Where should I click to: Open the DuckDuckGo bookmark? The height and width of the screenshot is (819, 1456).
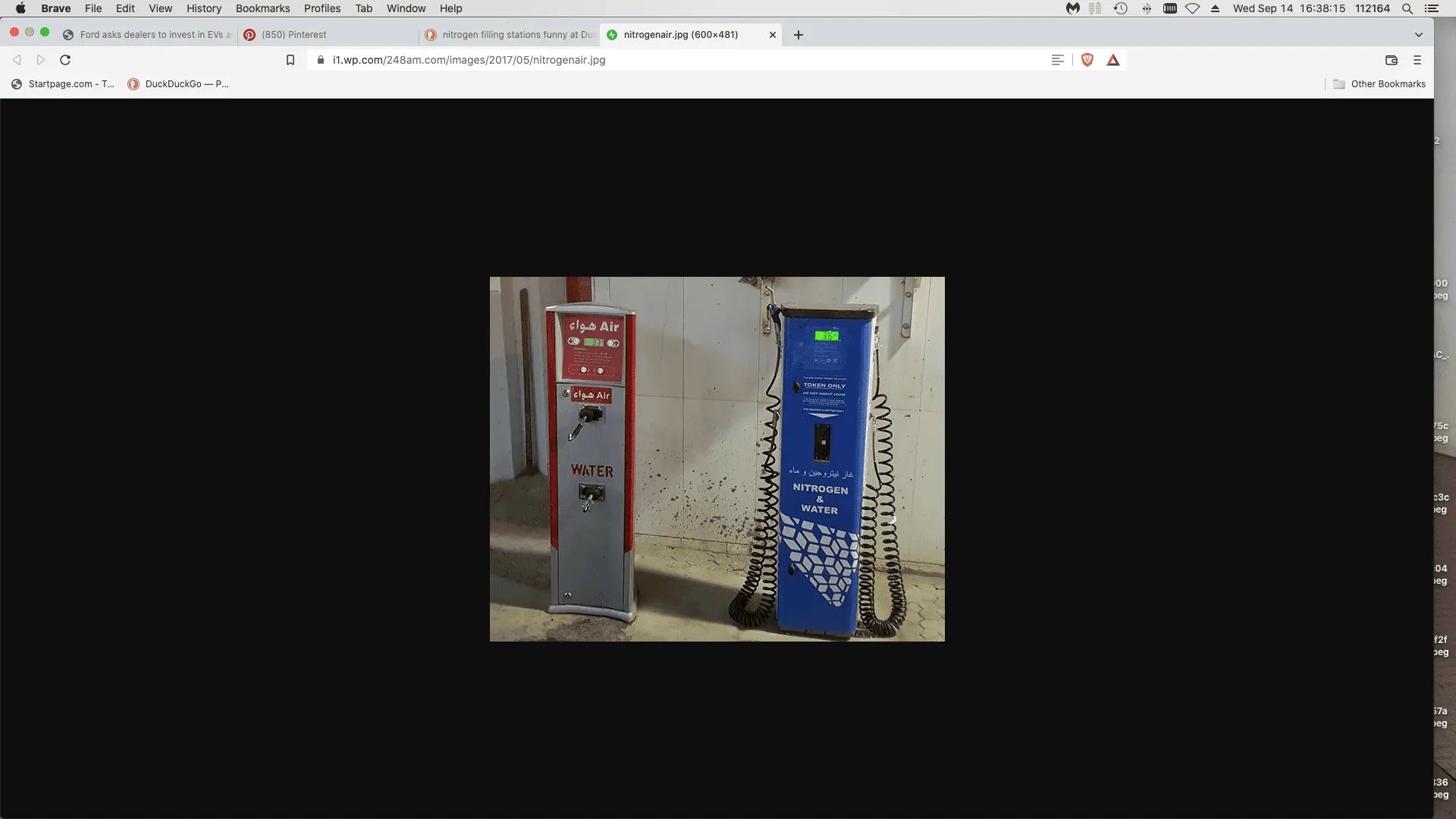click(178, 84)
